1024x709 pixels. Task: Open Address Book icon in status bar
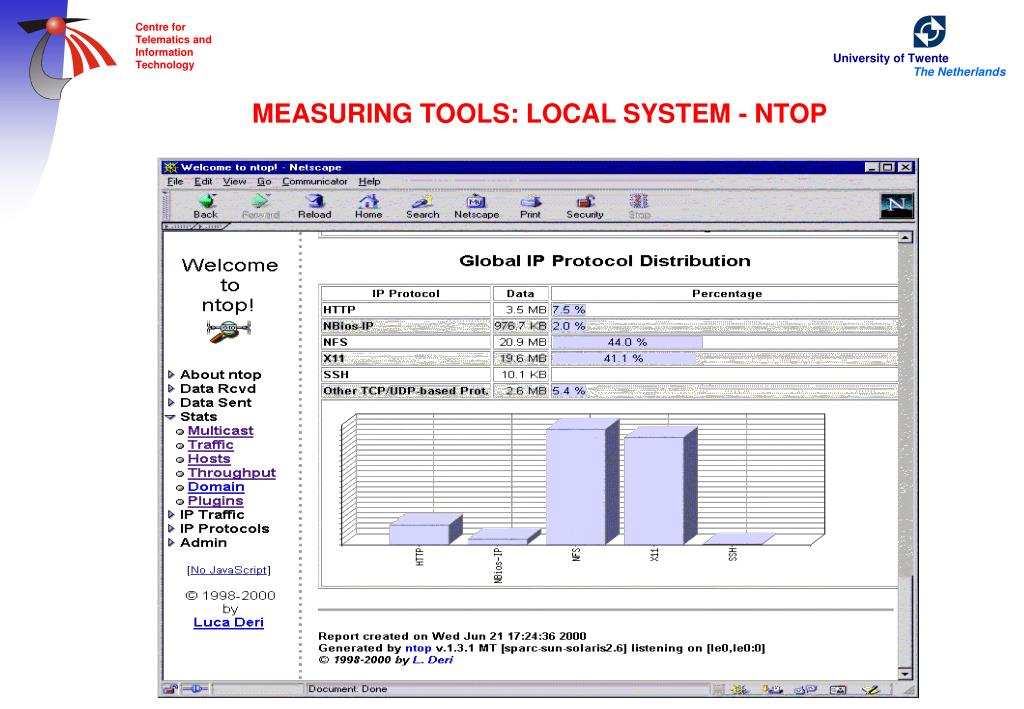pyautogui.click(x=838, y=689)
